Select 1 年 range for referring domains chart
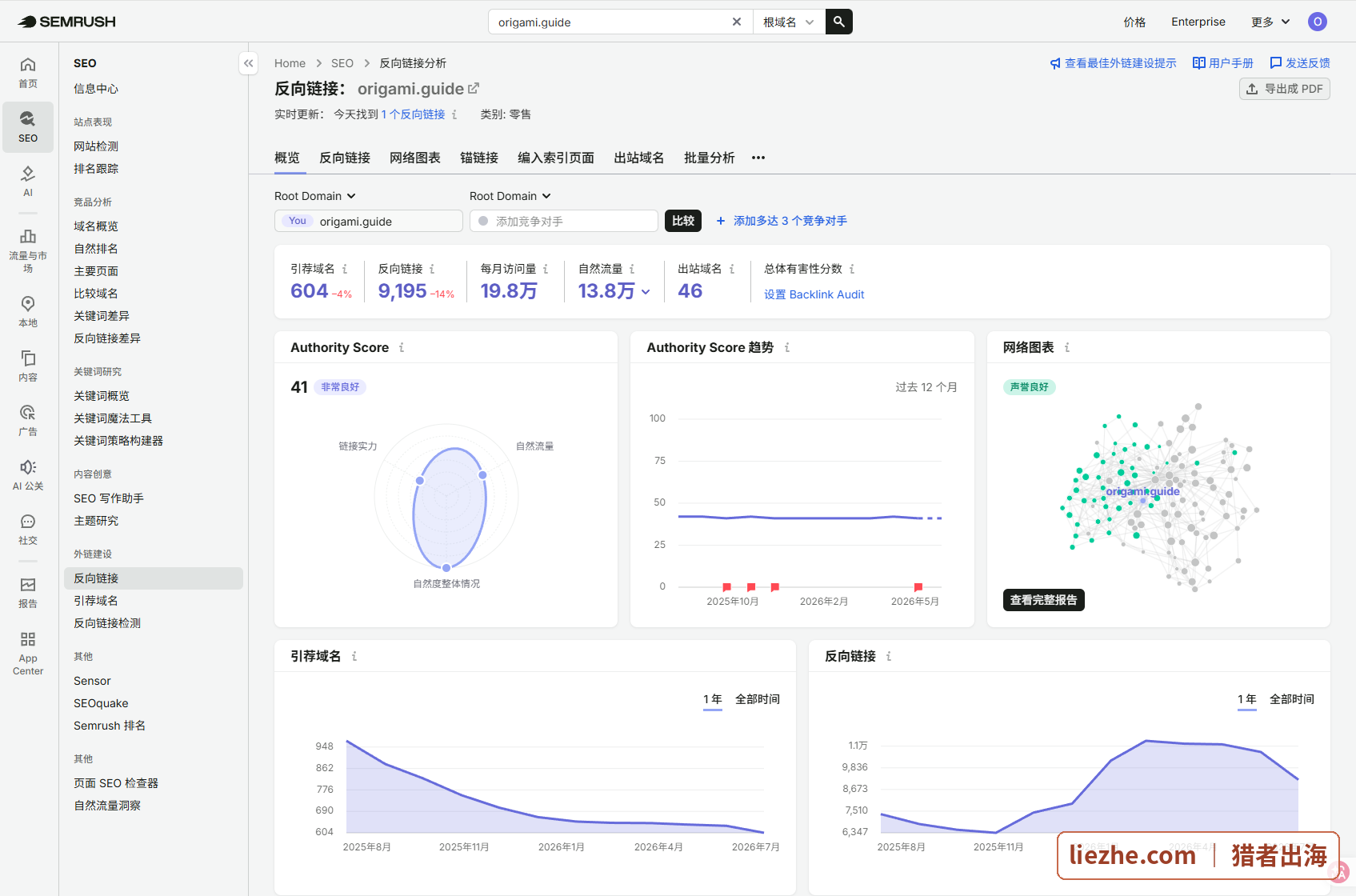Image resolution: width=1356 pixels, height=896 pixels. (x=713, y=699)
